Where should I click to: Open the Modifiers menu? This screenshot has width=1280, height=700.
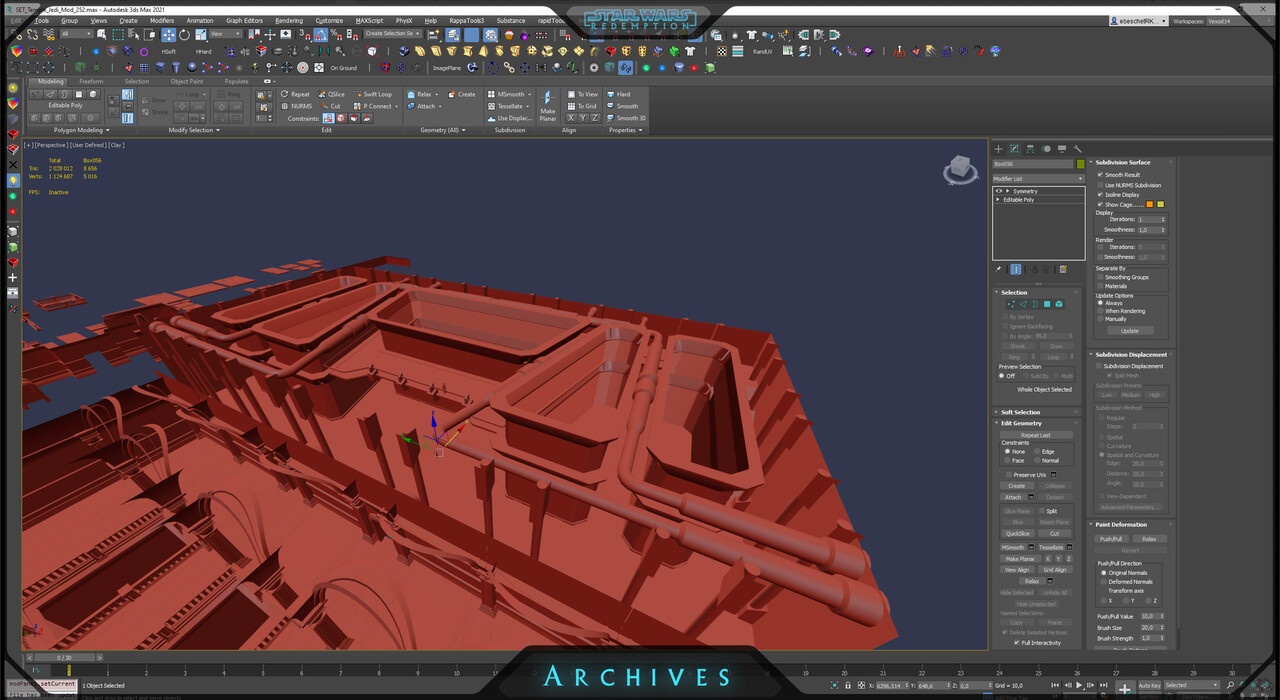click(x=162, y=20)
